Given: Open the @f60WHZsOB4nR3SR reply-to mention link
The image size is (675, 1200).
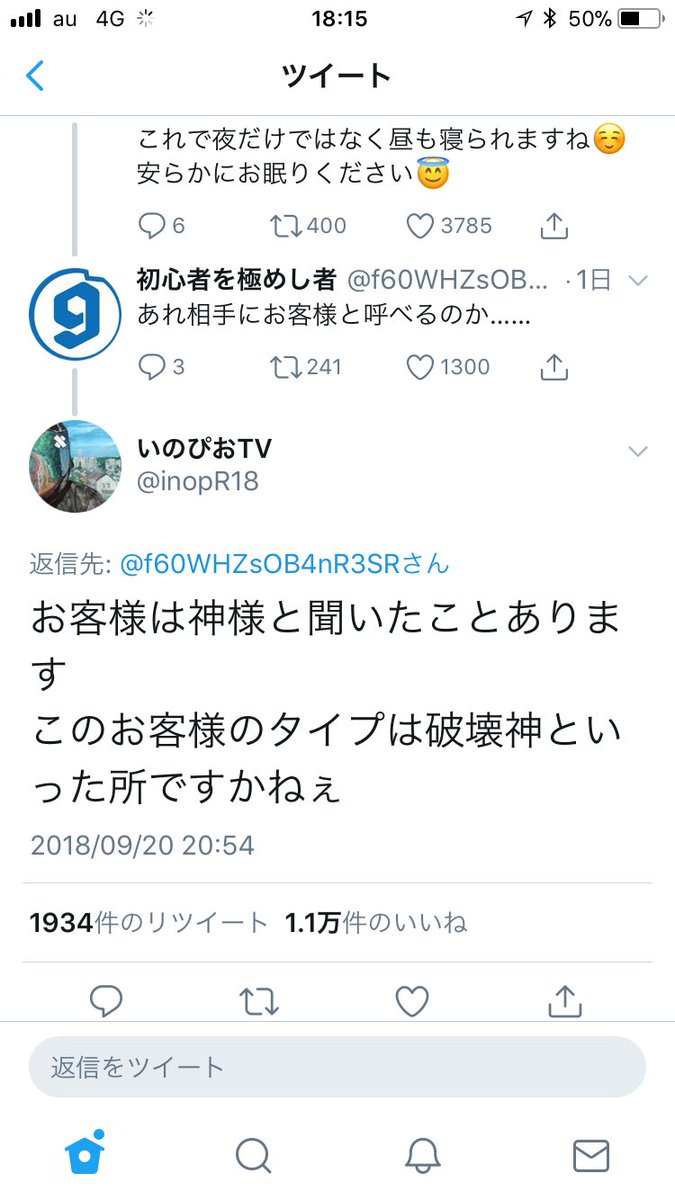Looking at the screenshot, I should point(284,564).
